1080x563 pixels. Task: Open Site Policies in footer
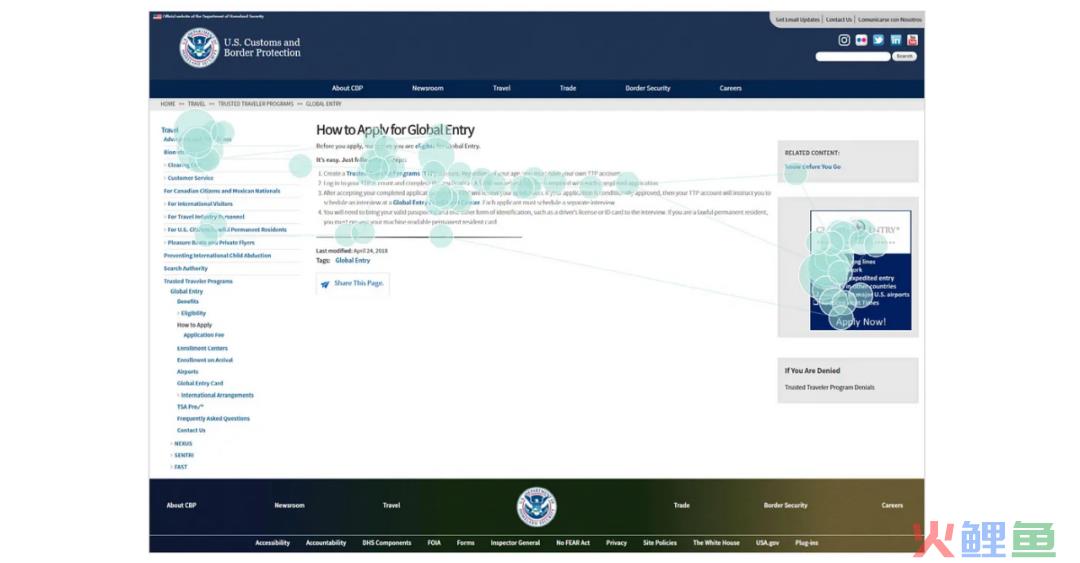660,543
